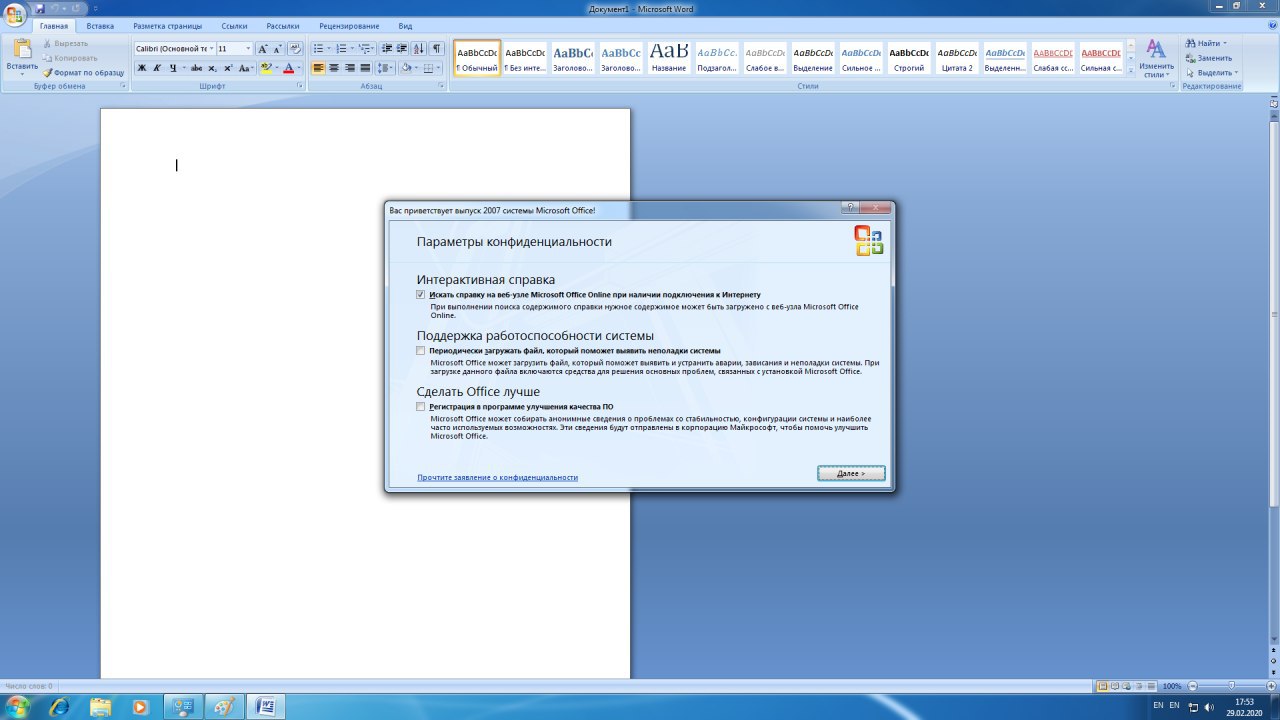Open the Рецензирование tab
This screenshot has height=720, width=1280.
tap(349, 26)
